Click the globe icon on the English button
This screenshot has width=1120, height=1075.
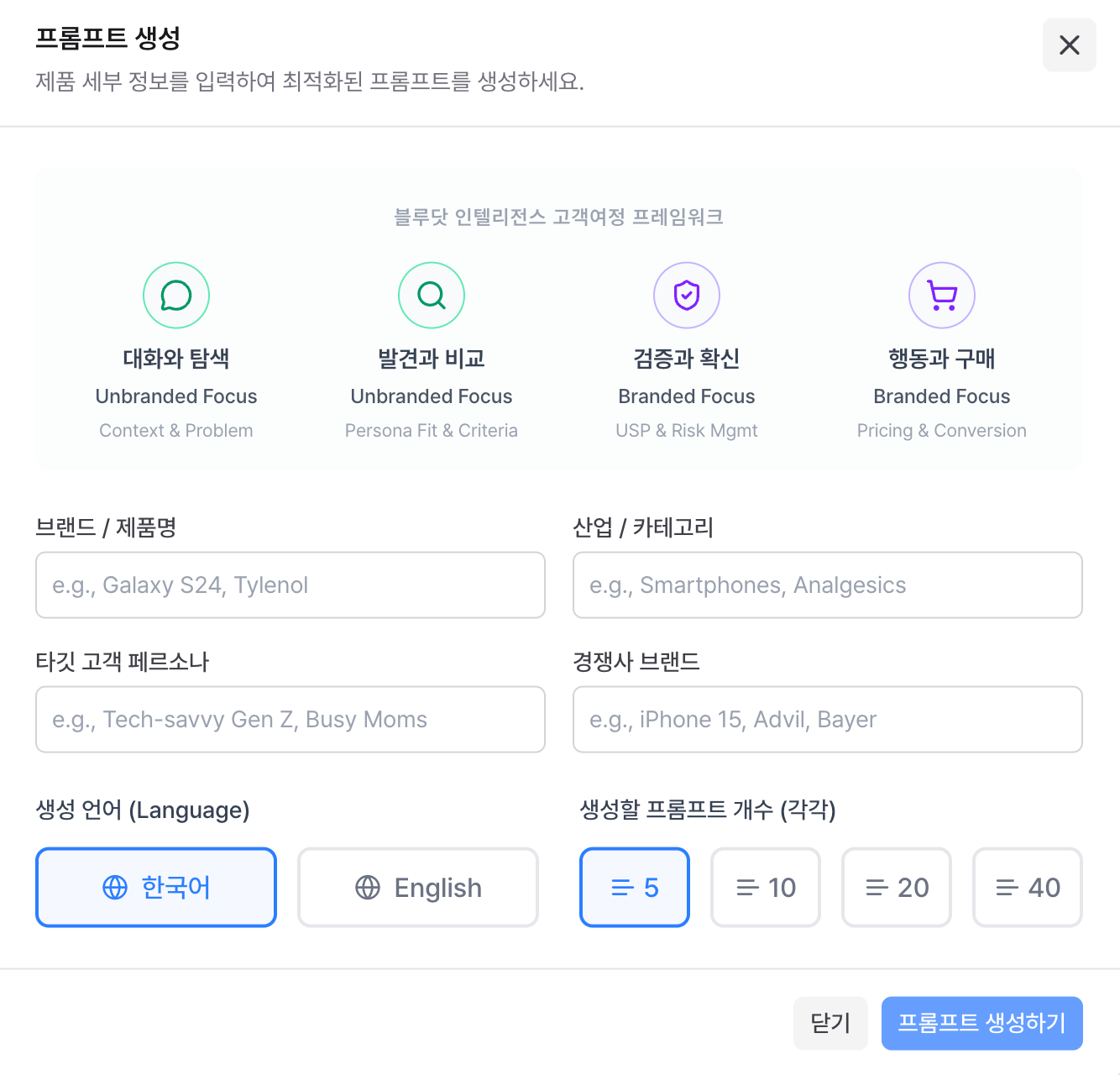tap(367, 887)
